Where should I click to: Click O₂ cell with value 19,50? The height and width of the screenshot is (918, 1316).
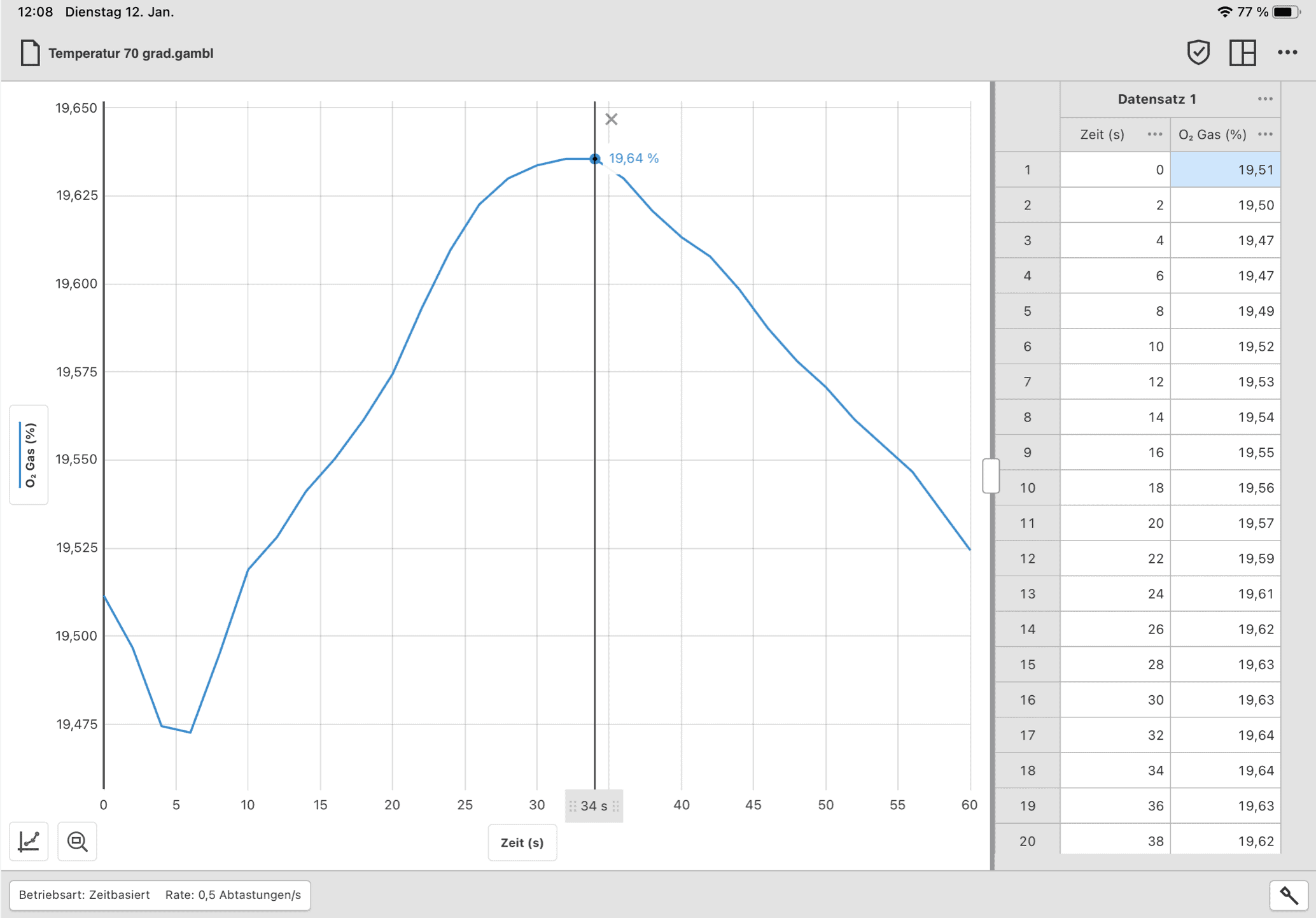coord(1225,205)
